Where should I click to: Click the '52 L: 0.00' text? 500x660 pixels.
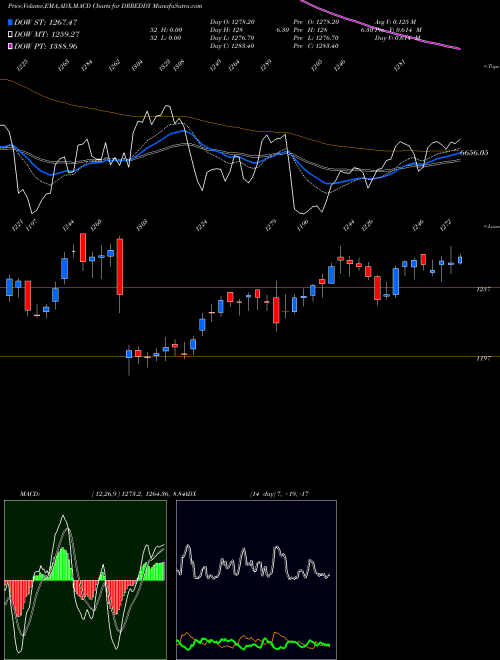click(166, 38)
